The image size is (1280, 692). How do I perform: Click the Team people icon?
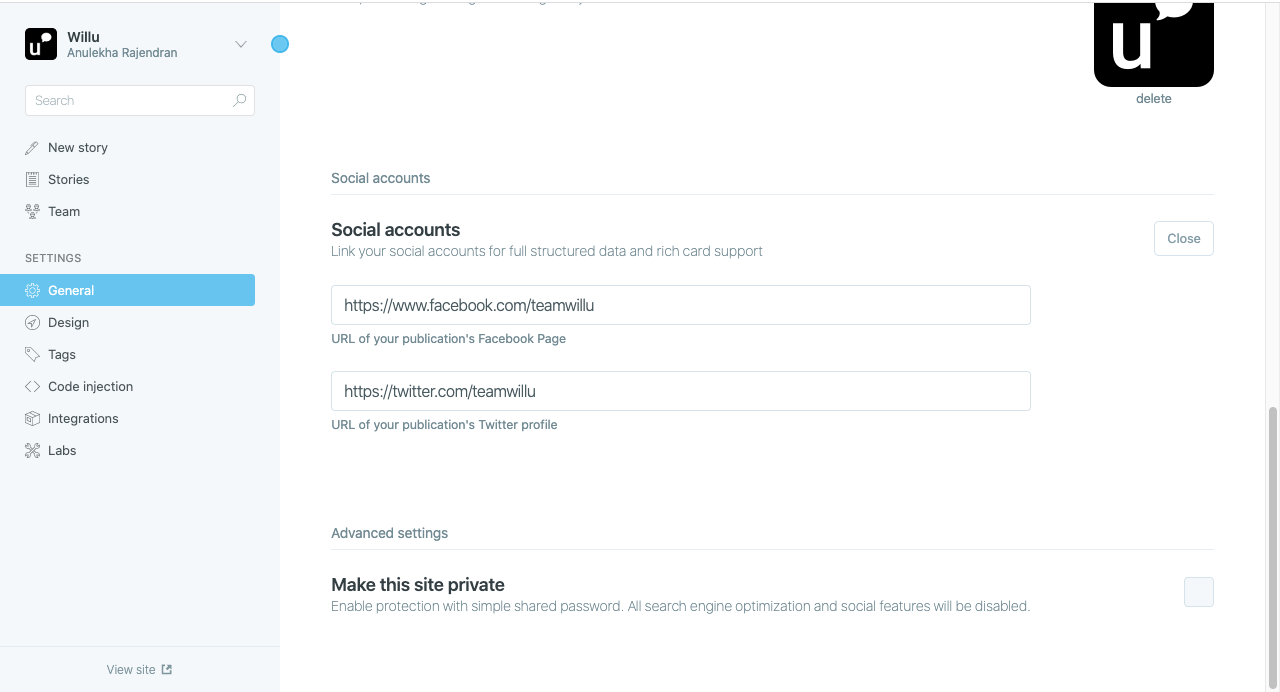(x=32, y=212)
